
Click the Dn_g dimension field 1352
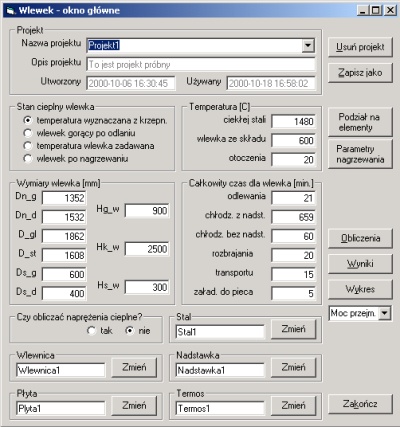pos(64,198)
